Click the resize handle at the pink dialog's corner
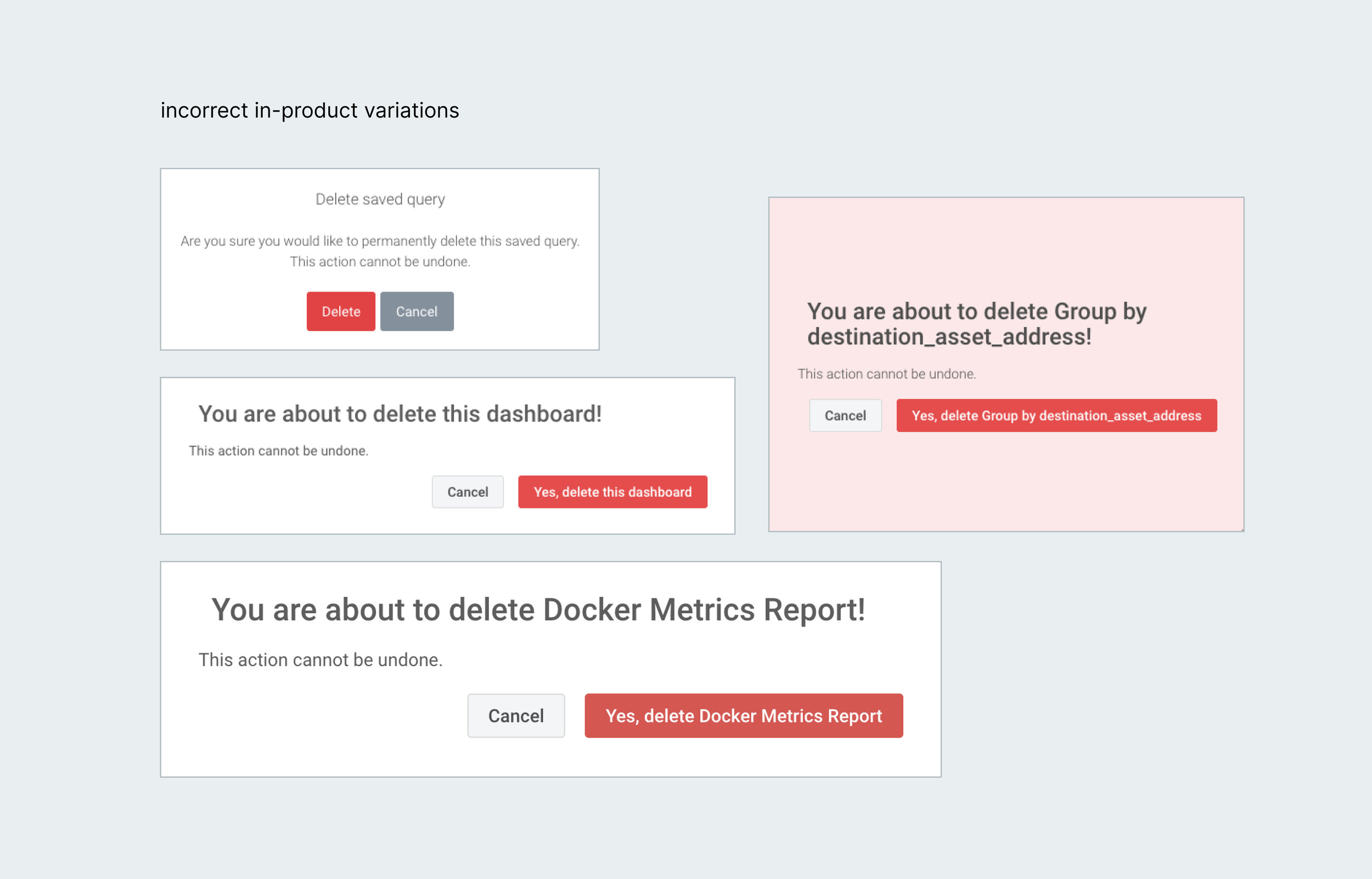The width and height of the screenshot is (1372, 879). click(1242, 530)
